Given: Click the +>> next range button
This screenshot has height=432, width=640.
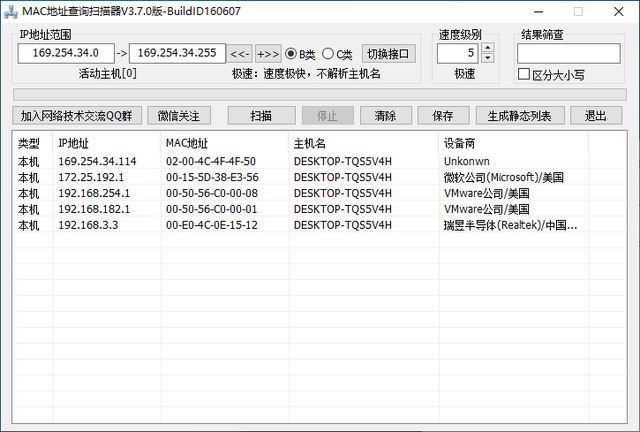Looking at the screenshot, I should pyautogui.click(x=268, y=54).
